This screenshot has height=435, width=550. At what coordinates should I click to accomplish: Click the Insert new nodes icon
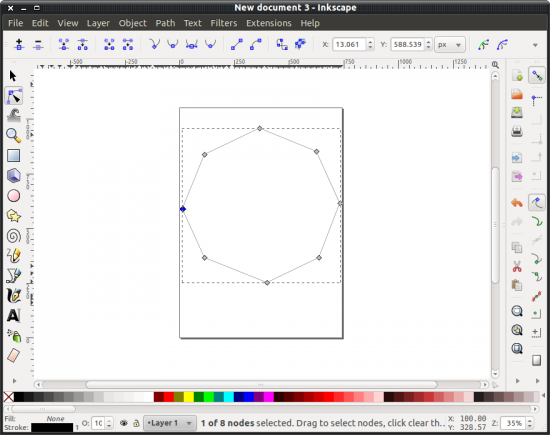click(x=19, y=45)
